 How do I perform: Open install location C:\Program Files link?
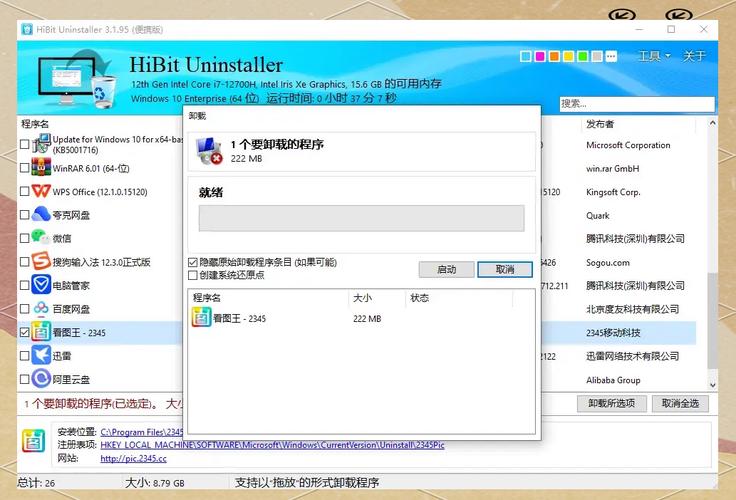pos(142,432)
